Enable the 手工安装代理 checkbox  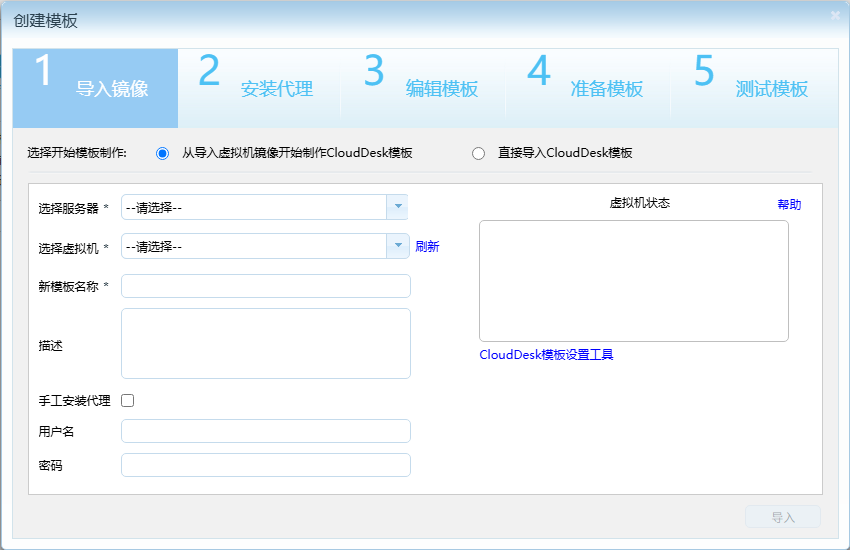[127, 400]
